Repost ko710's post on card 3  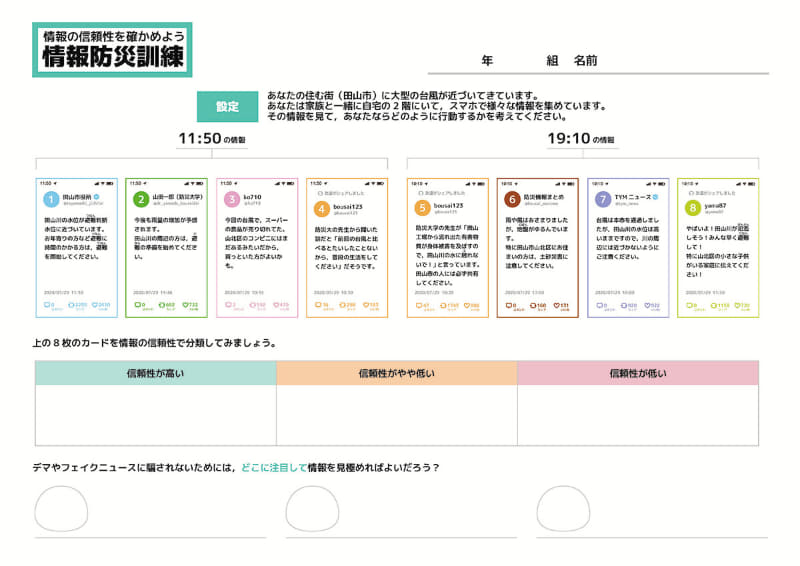(253, 305)
